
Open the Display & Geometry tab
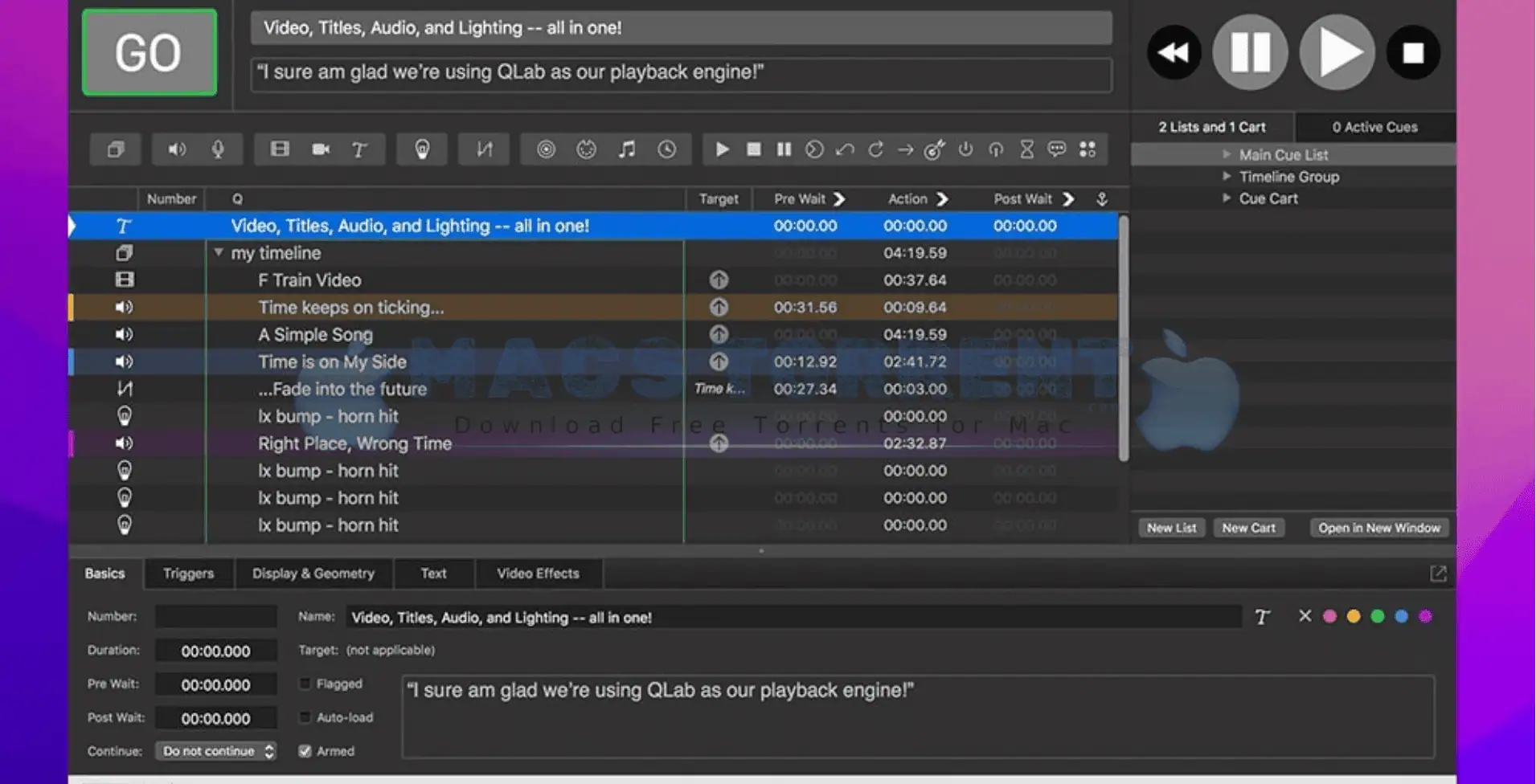click(313, 574)
